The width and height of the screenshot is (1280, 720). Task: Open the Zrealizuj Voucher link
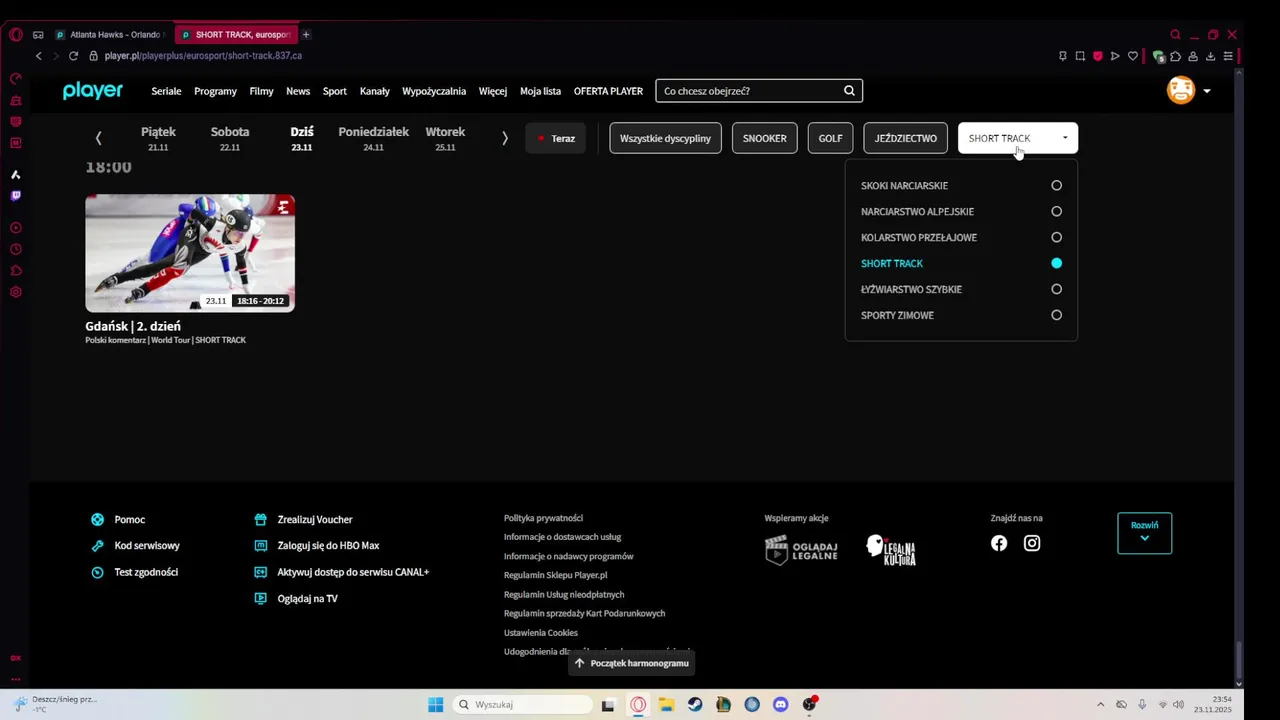pyautogui.click(x=315, y=520)
